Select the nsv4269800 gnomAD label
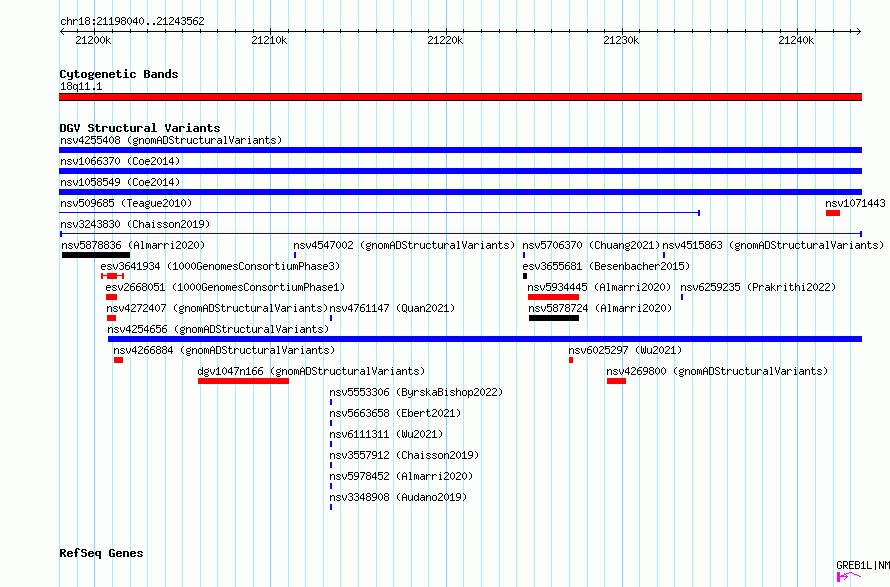The width and height of the screenshot is (890, 587). click(717, 371)
